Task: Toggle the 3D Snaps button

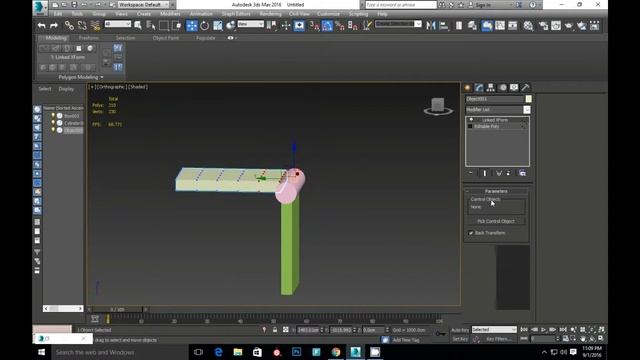Action: click(314, 26)
